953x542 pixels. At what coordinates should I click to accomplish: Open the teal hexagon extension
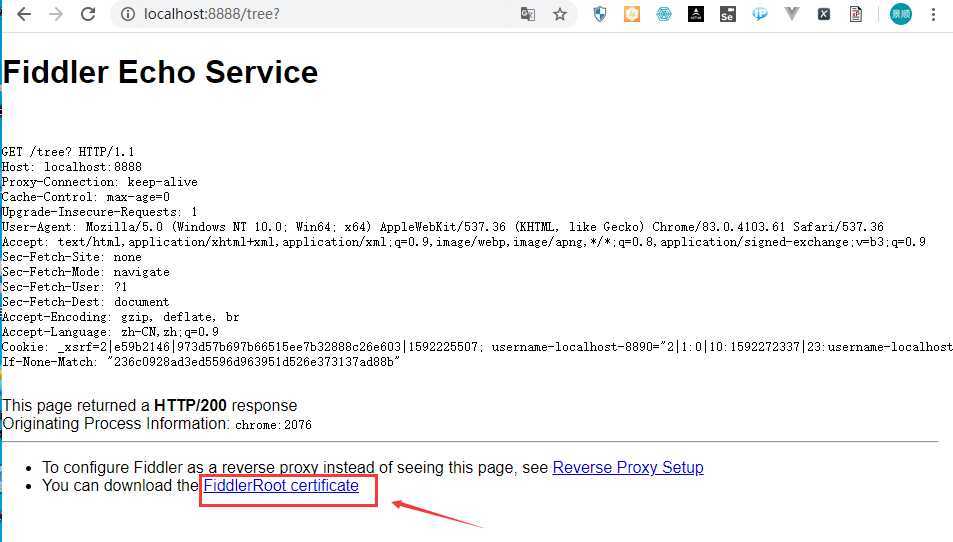pos(664,14)
